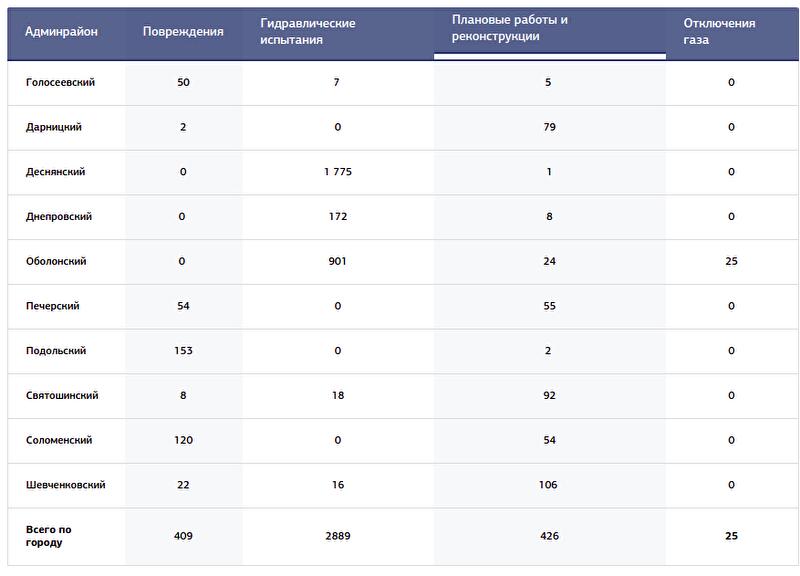Click the 2889 total hydraulic tests cell
The width and height of the screenshot is (800, 576).
pos(338,536)
